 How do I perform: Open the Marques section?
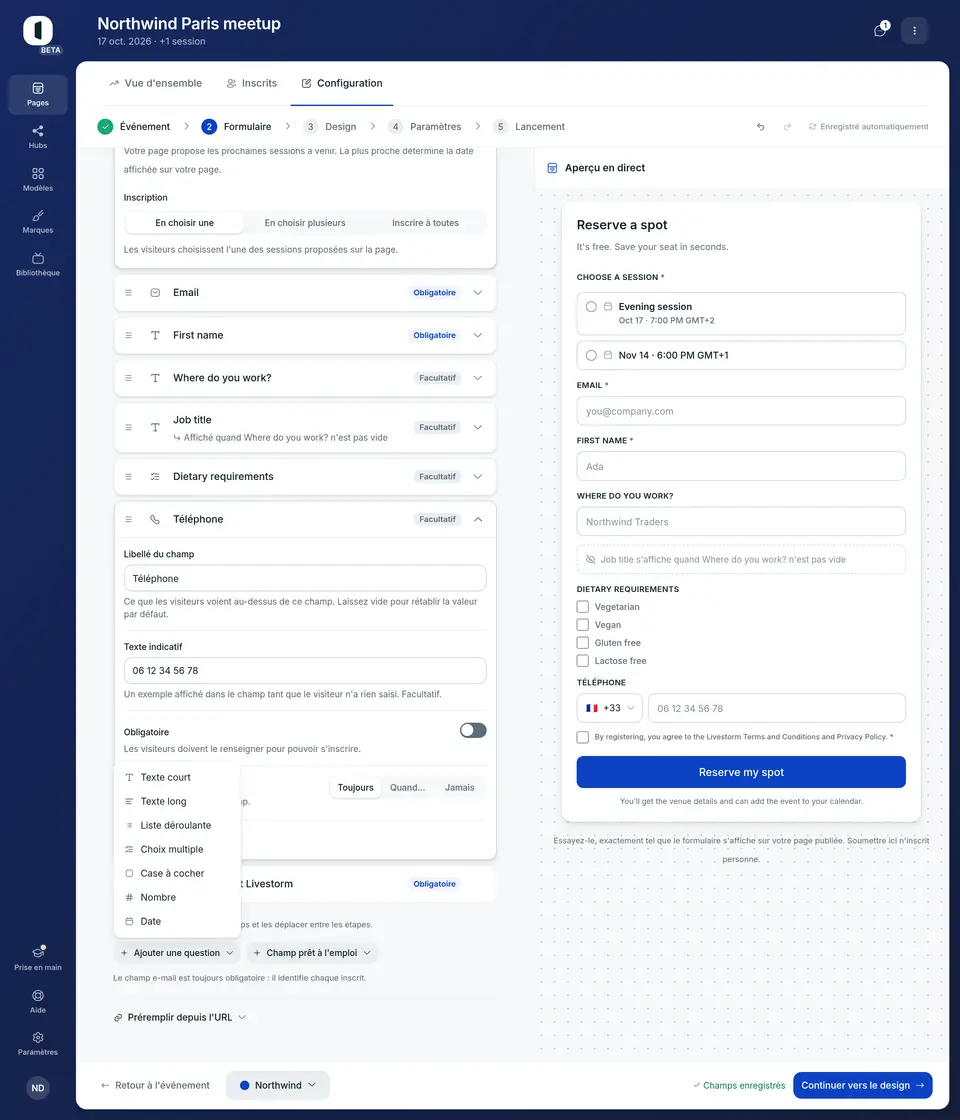point(38,221)
